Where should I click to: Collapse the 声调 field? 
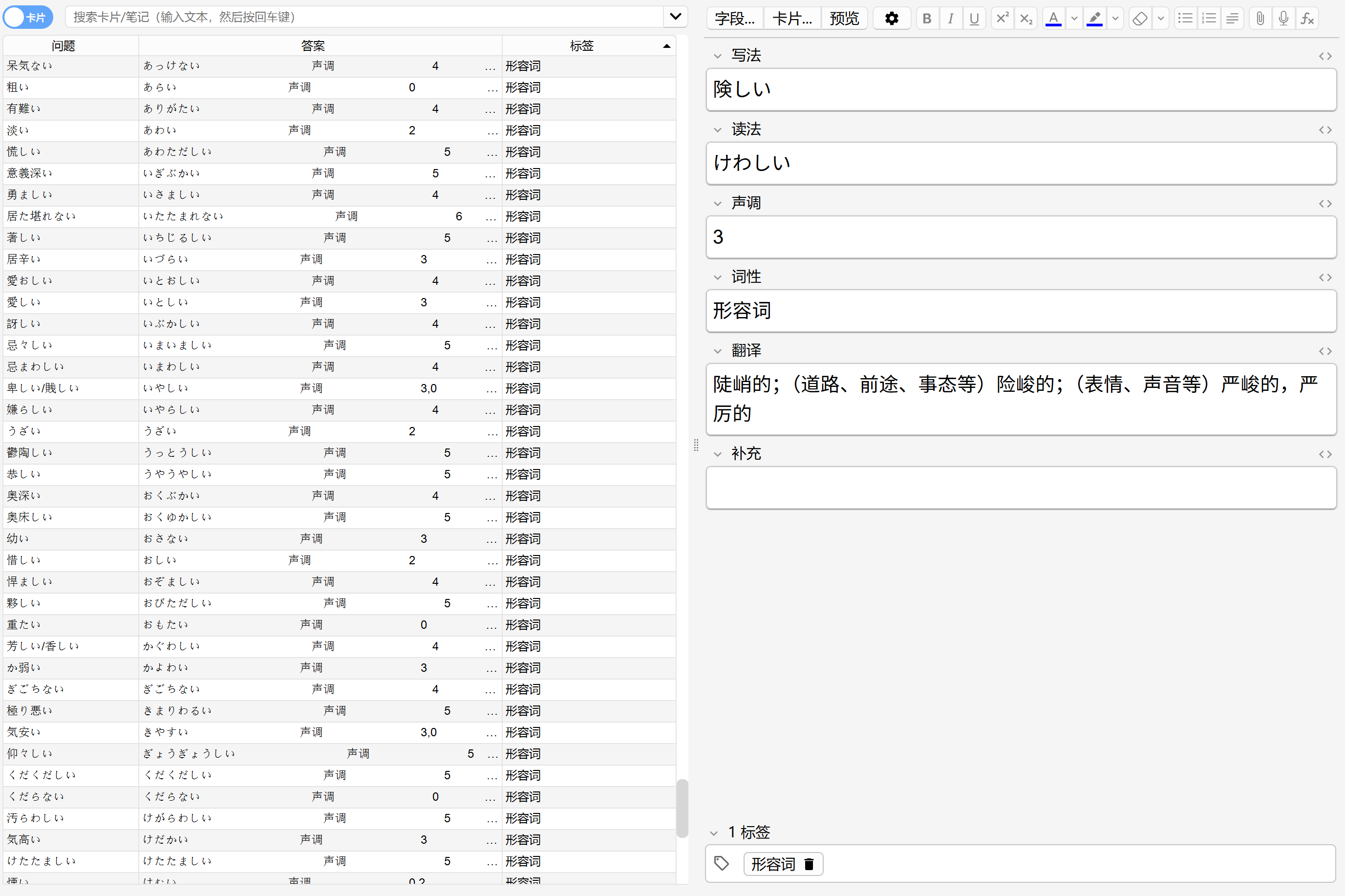[718, 203]
